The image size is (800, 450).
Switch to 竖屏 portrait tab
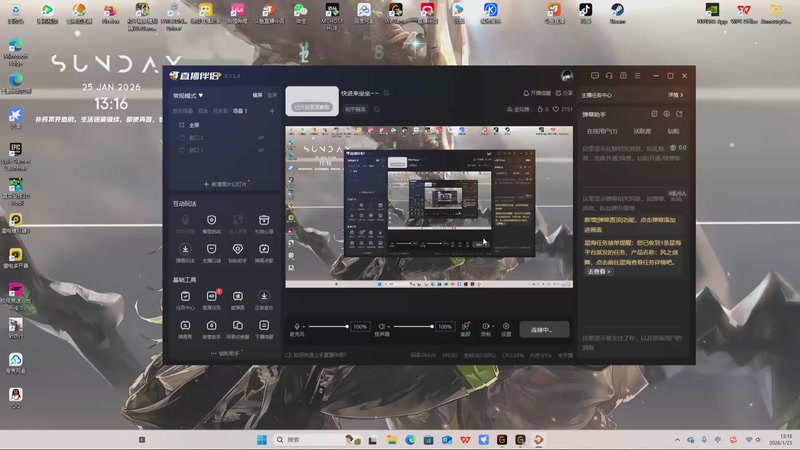[272, 95]
